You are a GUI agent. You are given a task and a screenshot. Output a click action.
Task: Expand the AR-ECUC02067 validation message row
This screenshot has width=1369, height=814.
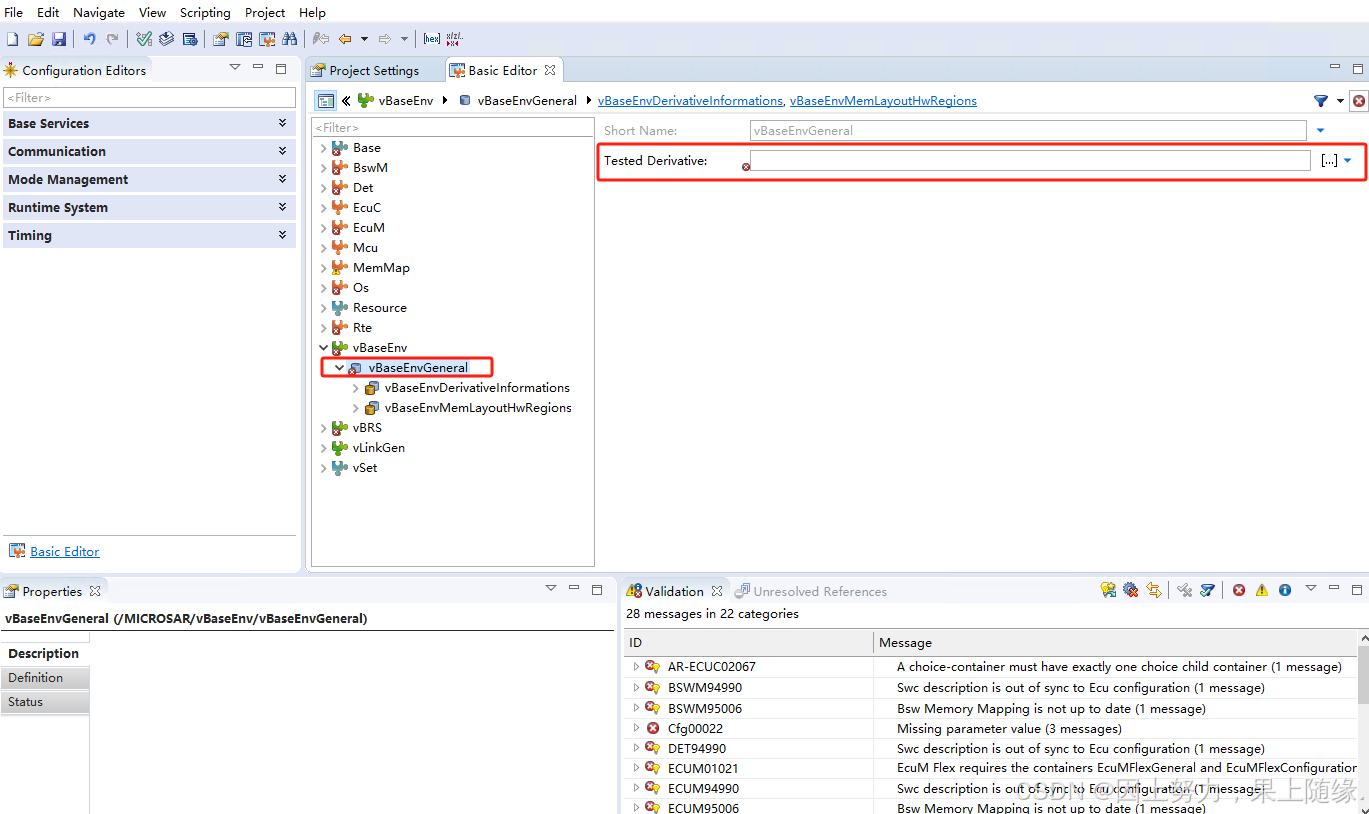coord(636,666)
